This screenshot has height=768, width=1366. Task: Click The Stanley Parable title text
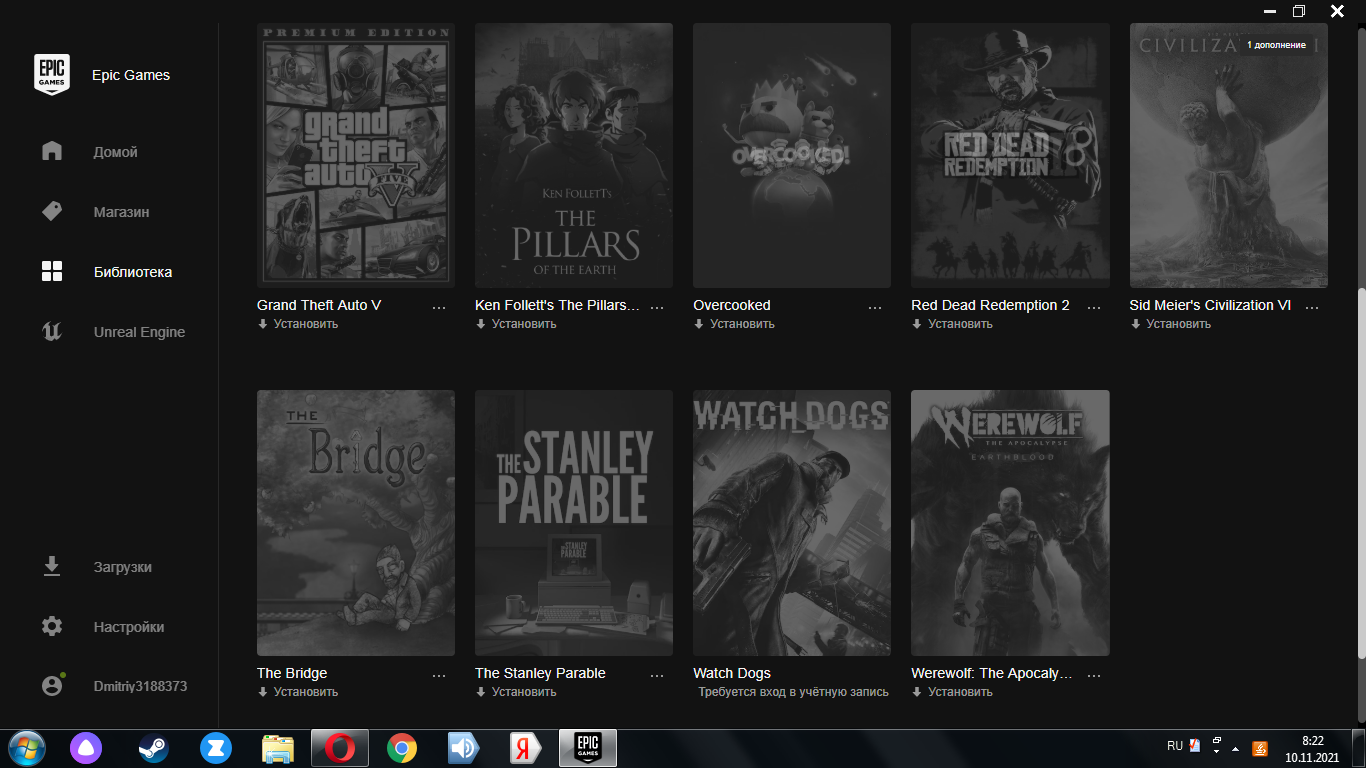pos(540,673)
